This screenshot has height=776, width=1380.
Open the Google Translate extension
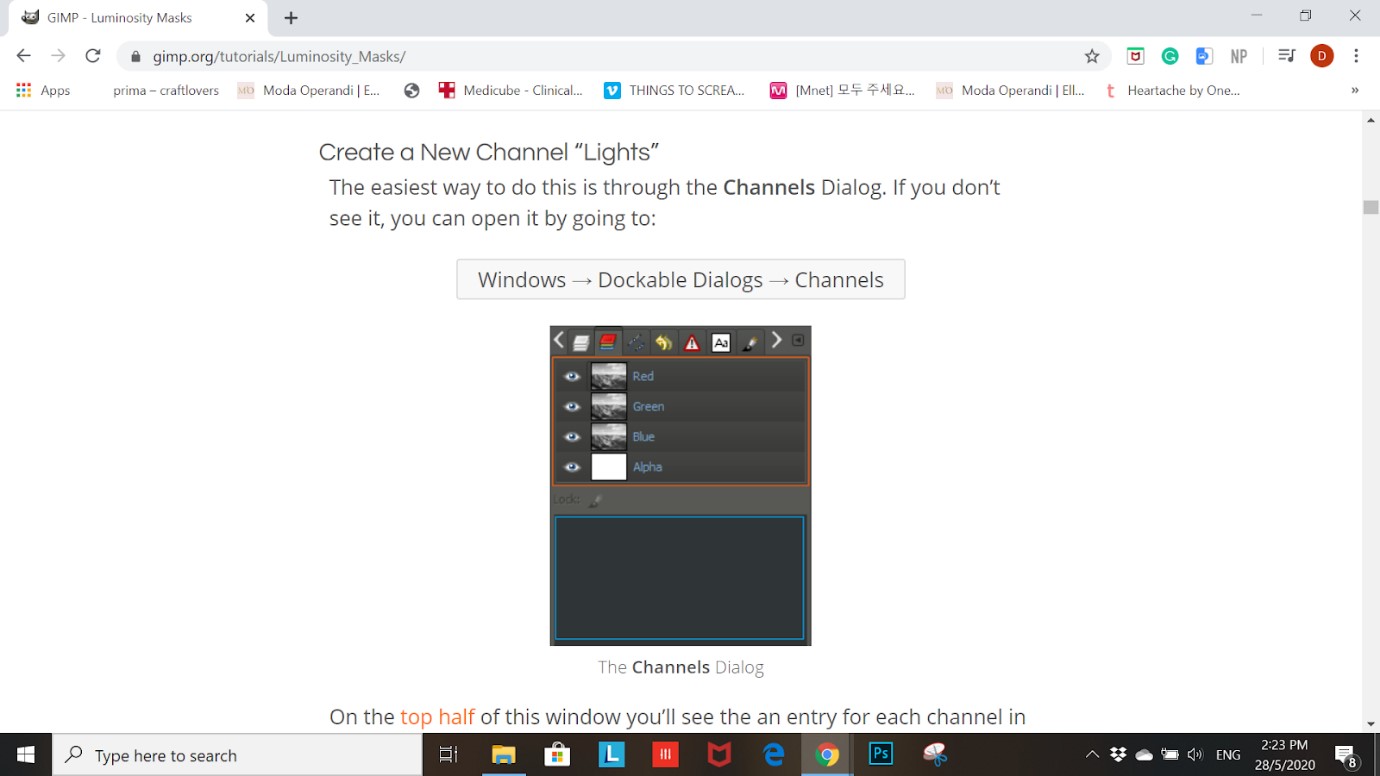(x=1204, y=57)
